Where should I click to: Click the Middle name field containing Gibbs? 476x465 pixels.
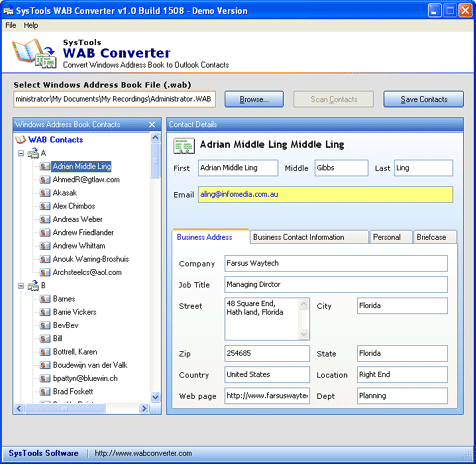click(342, 168)
